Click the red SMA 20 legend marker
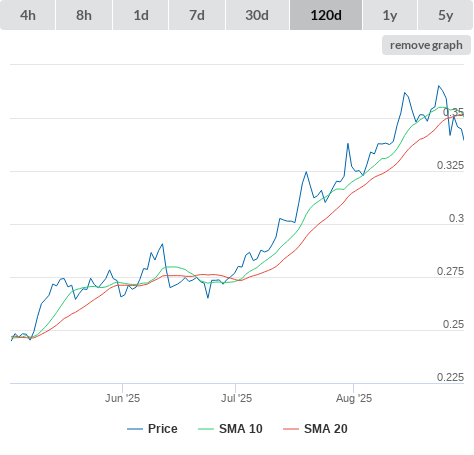This screenshot has height=455, width=474. pyautogui.click(x=291, y=429)
